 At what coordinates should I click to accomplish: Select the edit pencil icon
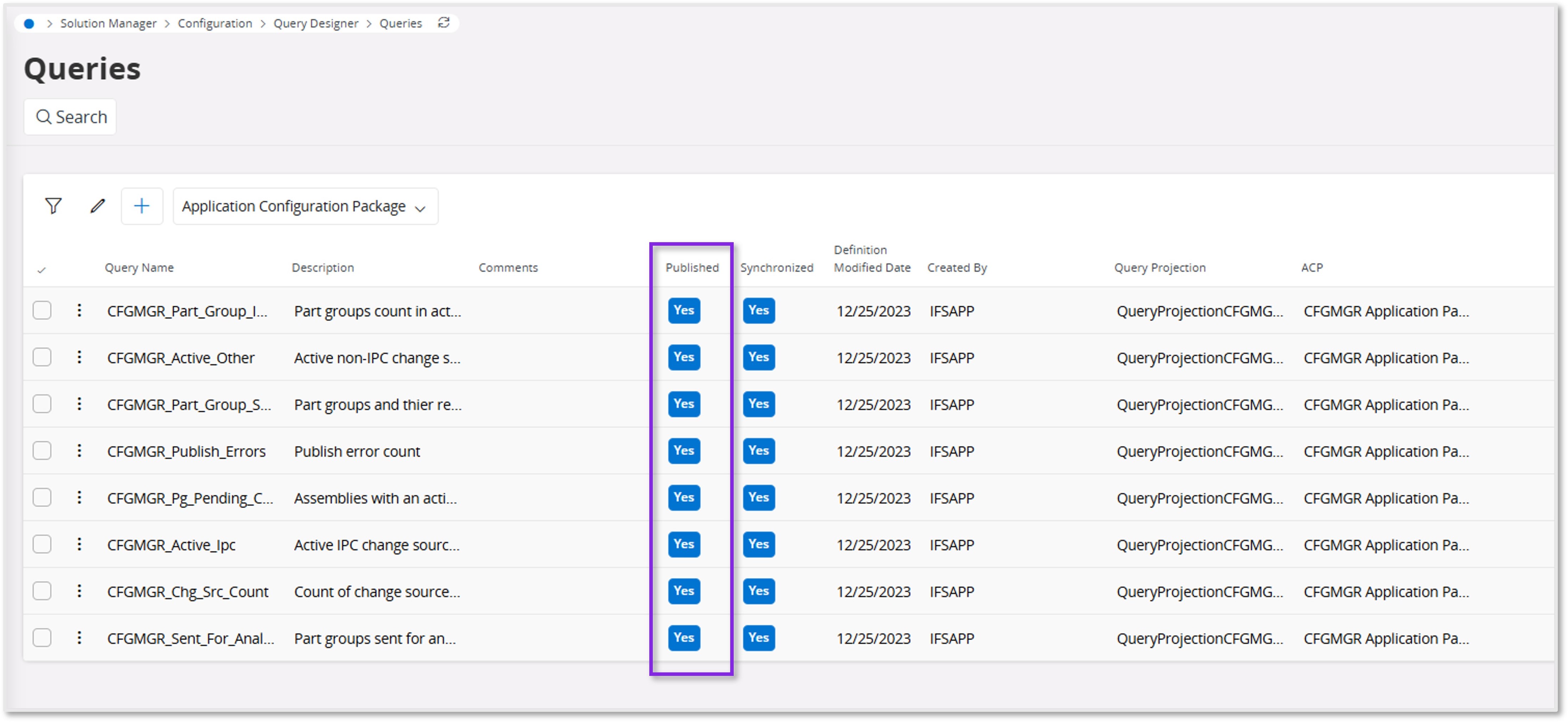point(97,206)
